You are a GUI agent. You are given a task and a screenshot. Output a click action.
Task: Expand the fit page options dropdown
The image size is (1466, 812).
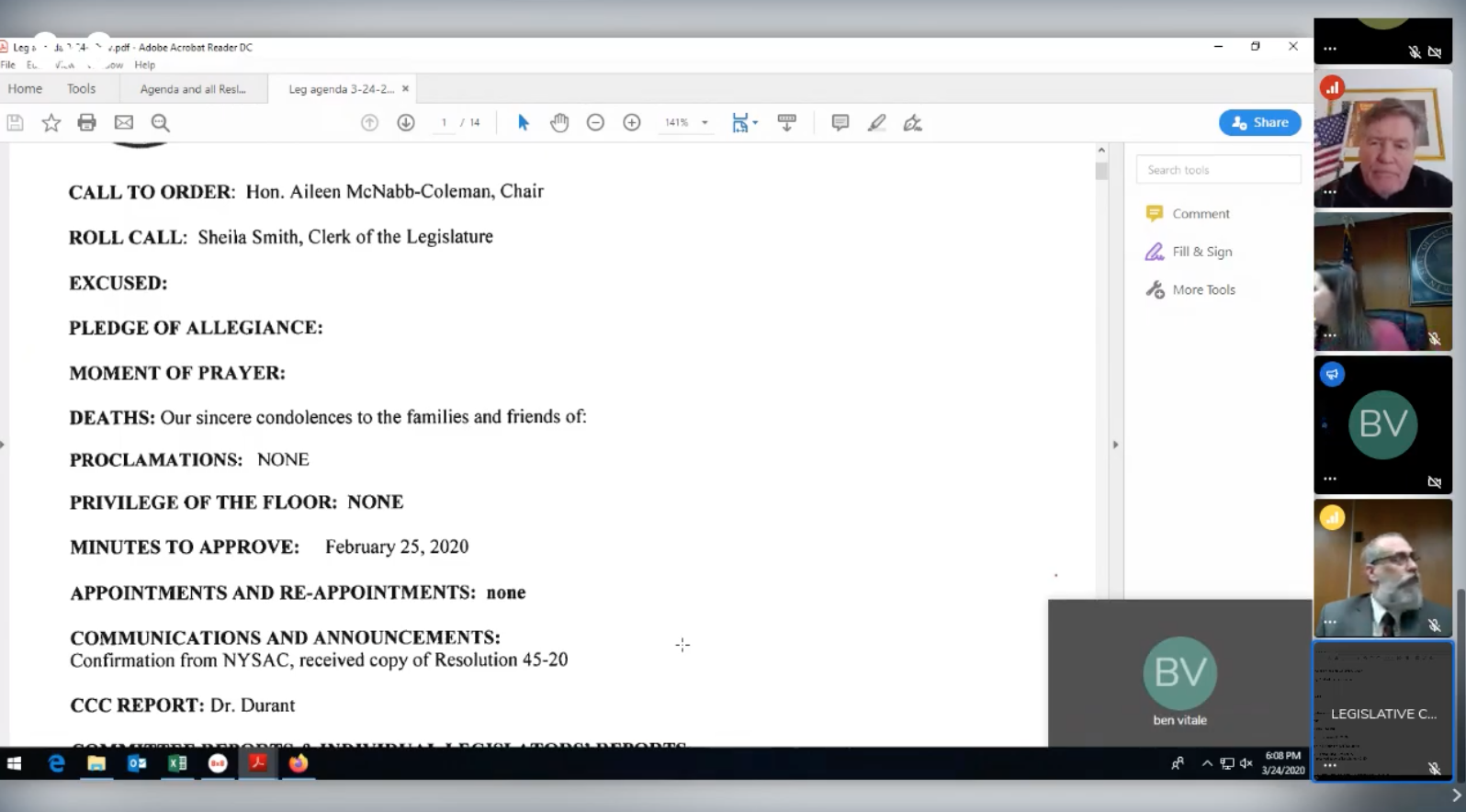(755, 123)
